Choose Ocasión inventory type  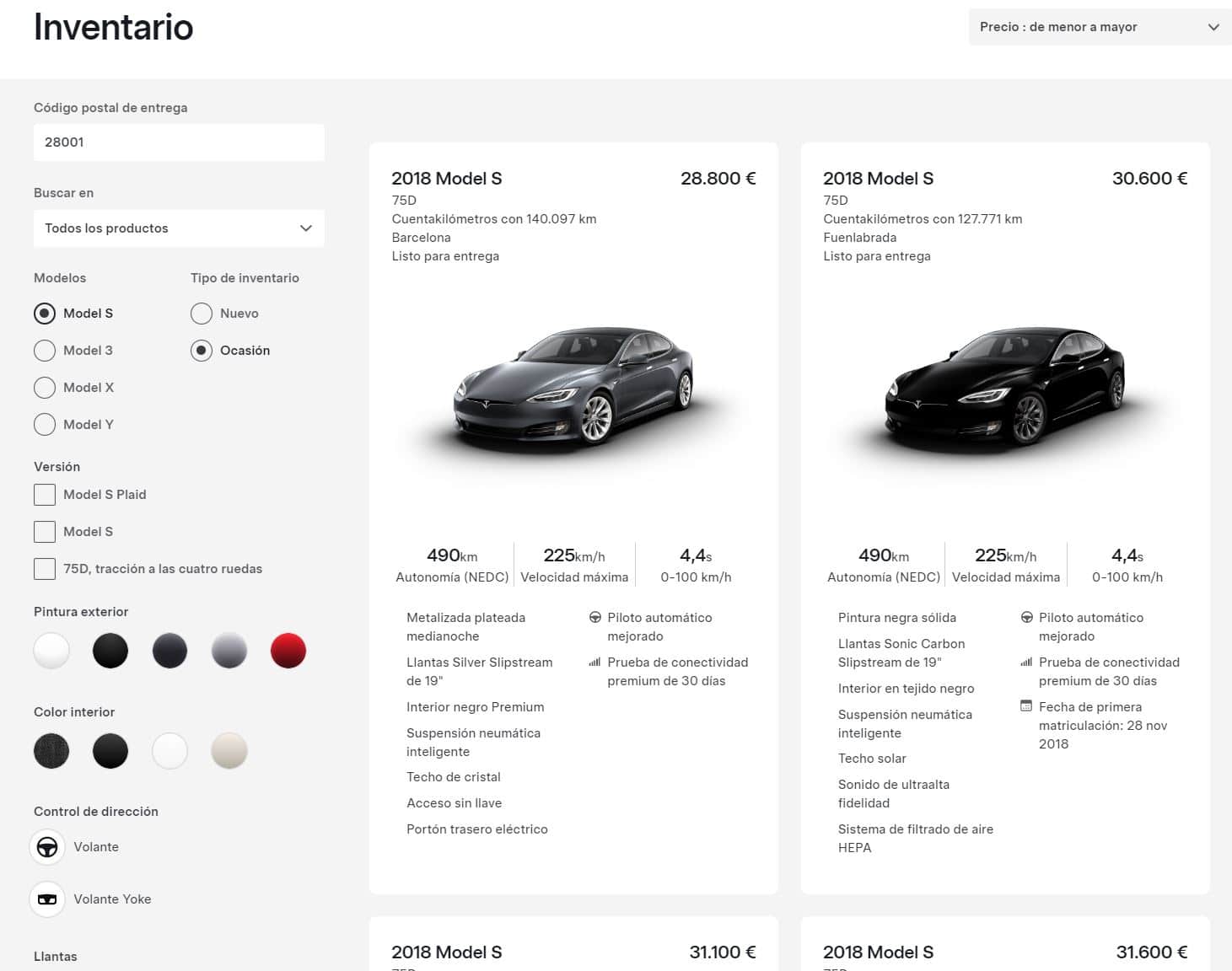pyautogui.click(x=202, y=351)
